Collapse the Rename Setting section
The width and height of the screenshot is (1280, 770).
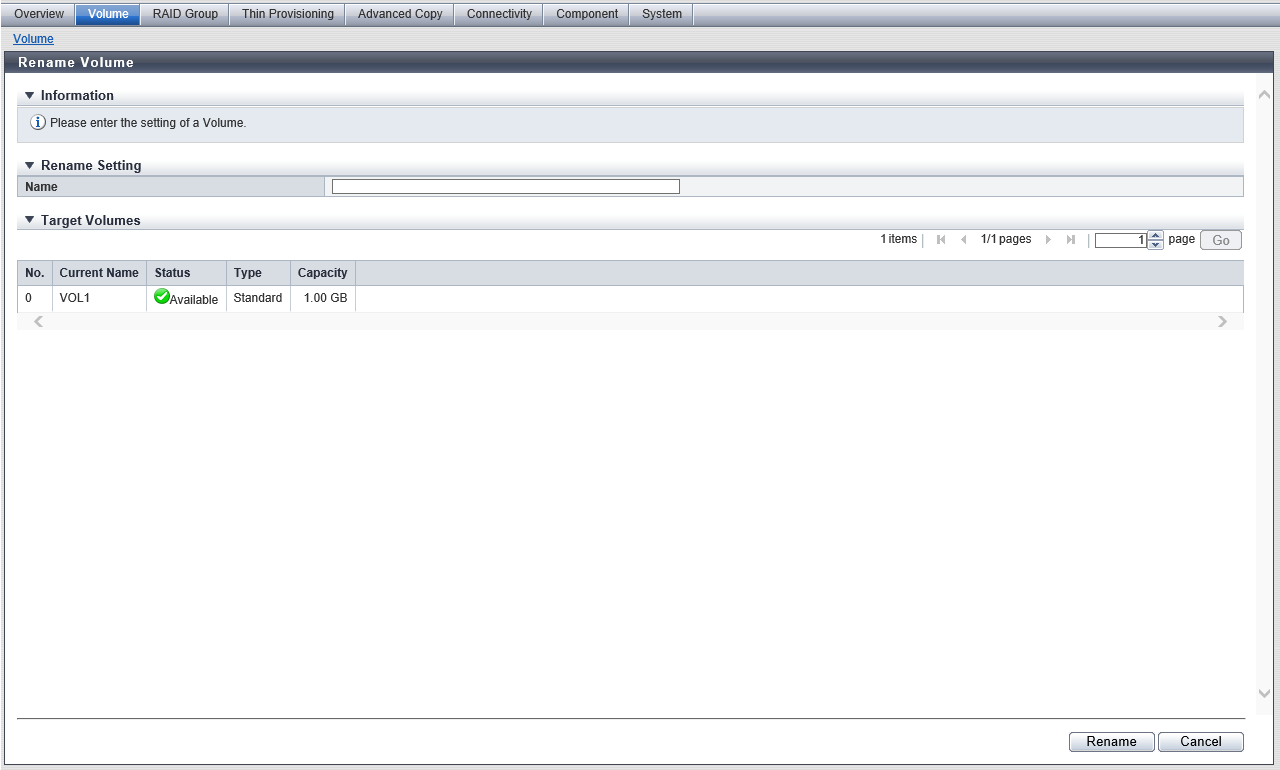pos(30,165)
